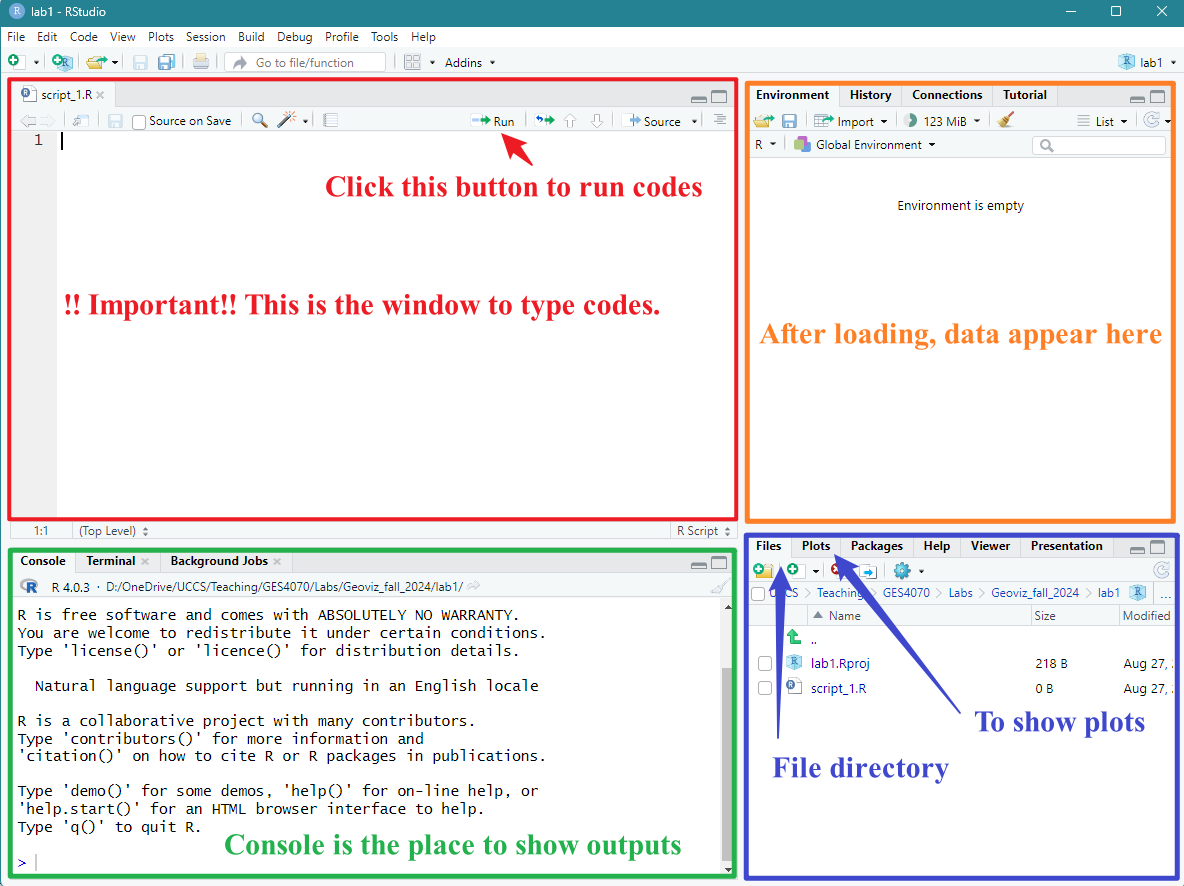Show script in new window icon

(x=80, y=121)
